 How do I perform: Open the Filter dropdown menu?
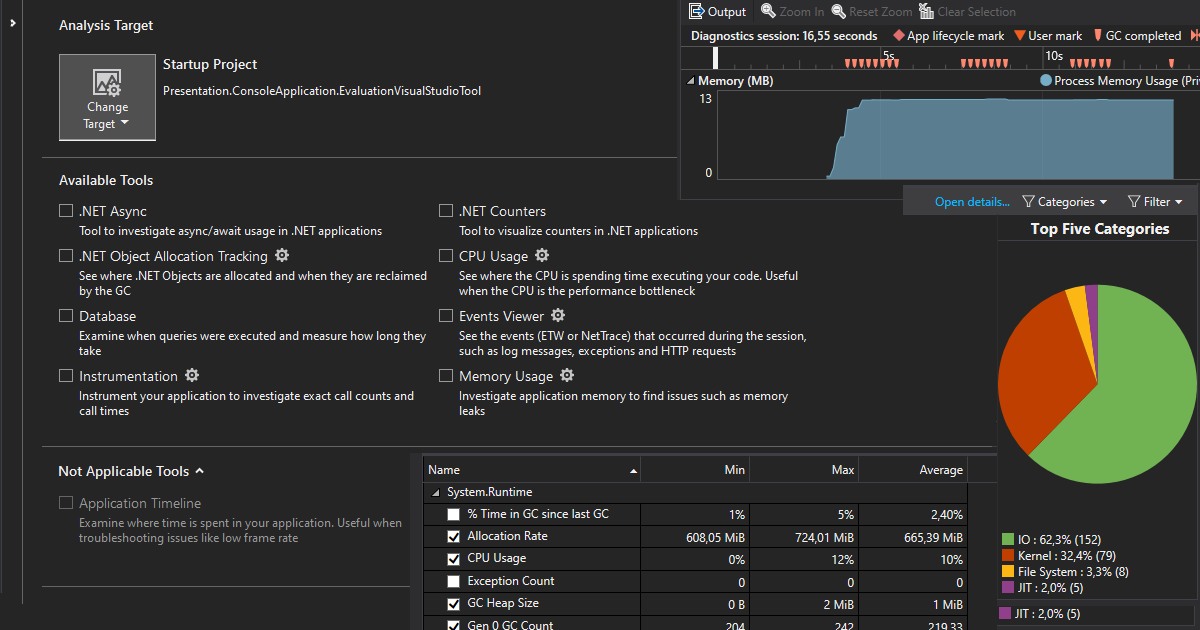1155,202
